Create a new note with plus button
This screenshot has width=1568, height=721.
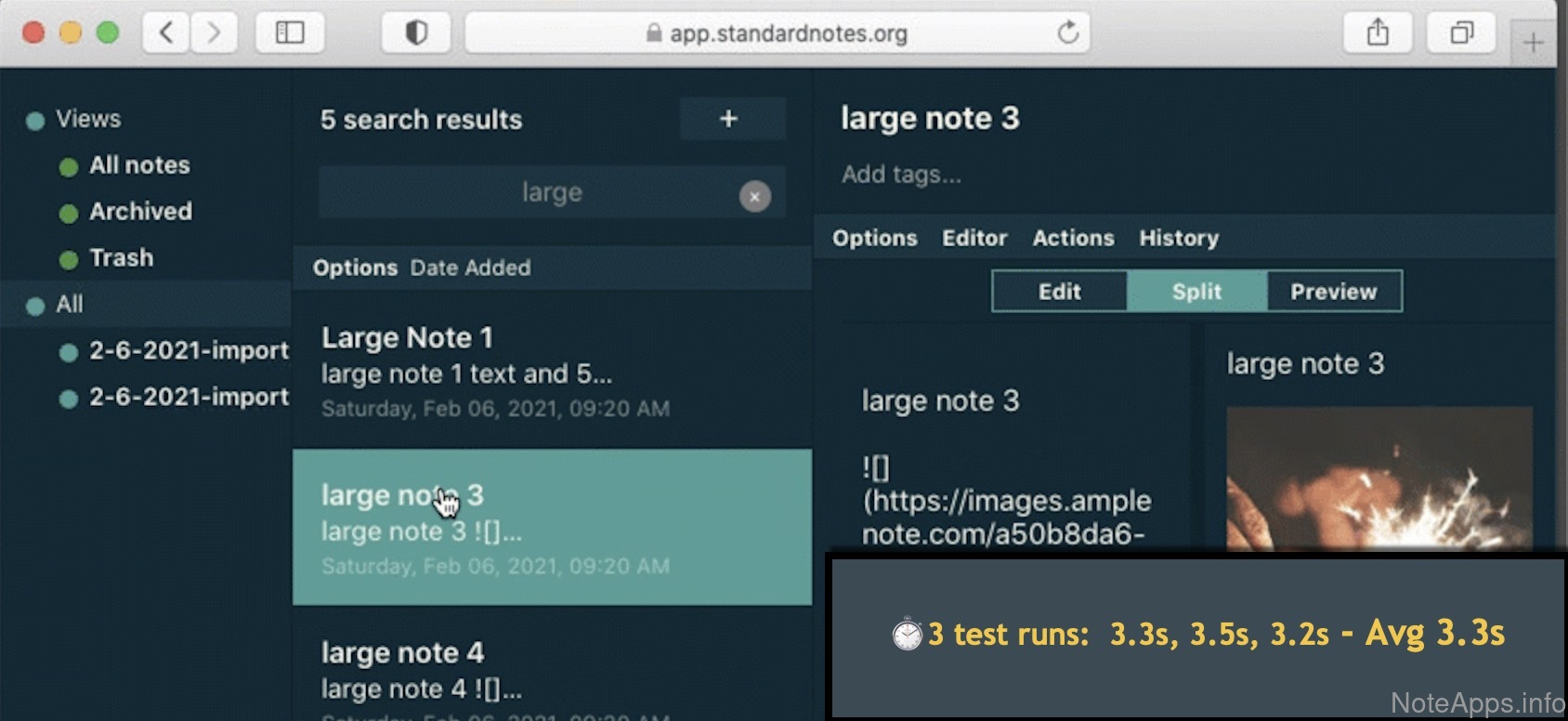coord(729,119)
